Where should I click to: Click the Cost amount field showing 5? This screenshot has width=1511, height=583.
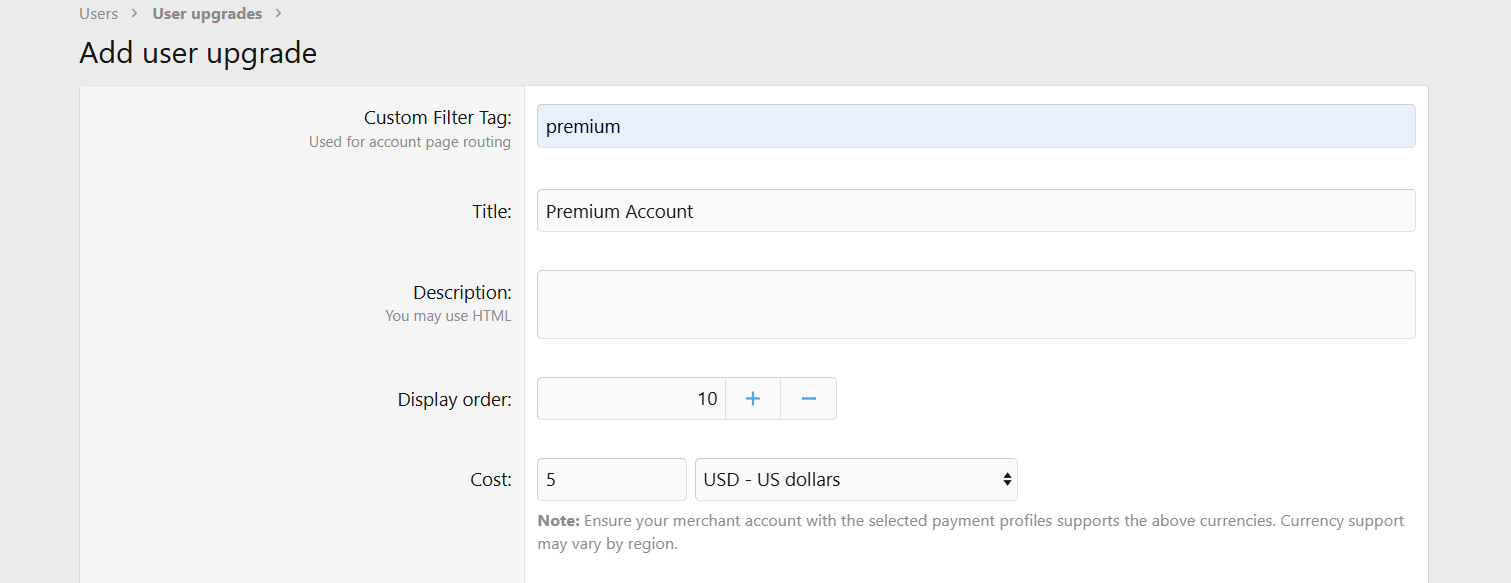611,480
